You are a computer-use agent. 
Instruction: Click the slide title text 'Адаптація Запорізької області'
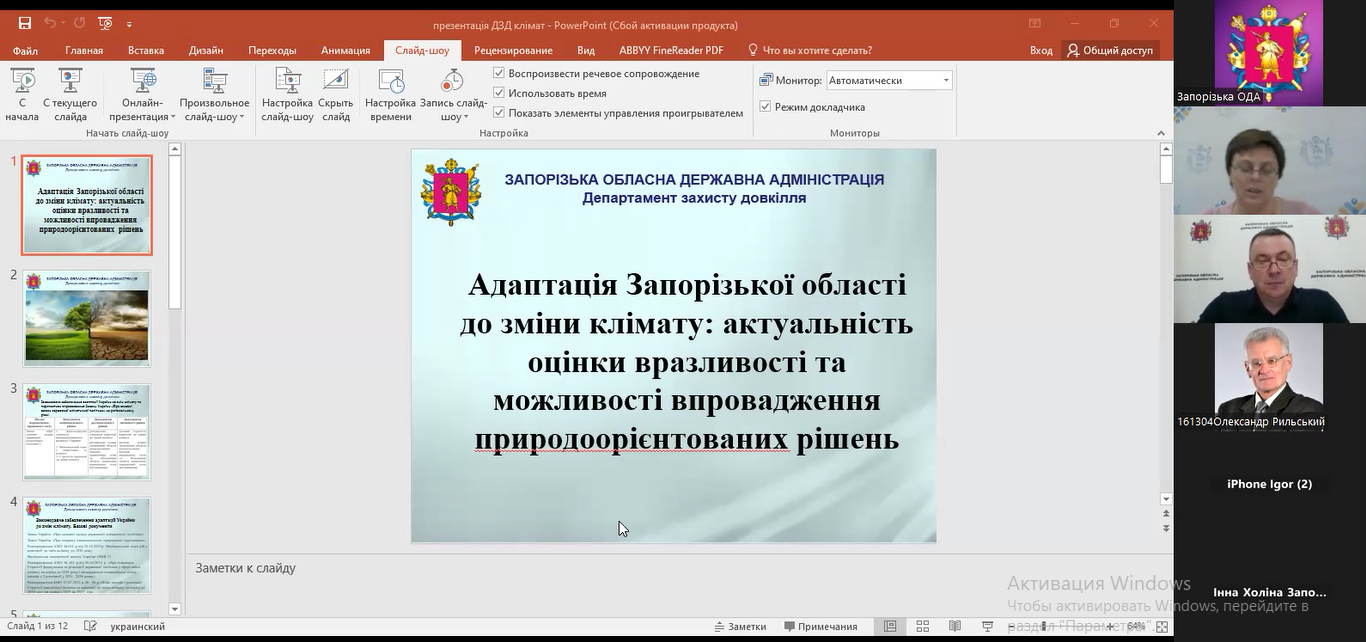coord(687,285)
